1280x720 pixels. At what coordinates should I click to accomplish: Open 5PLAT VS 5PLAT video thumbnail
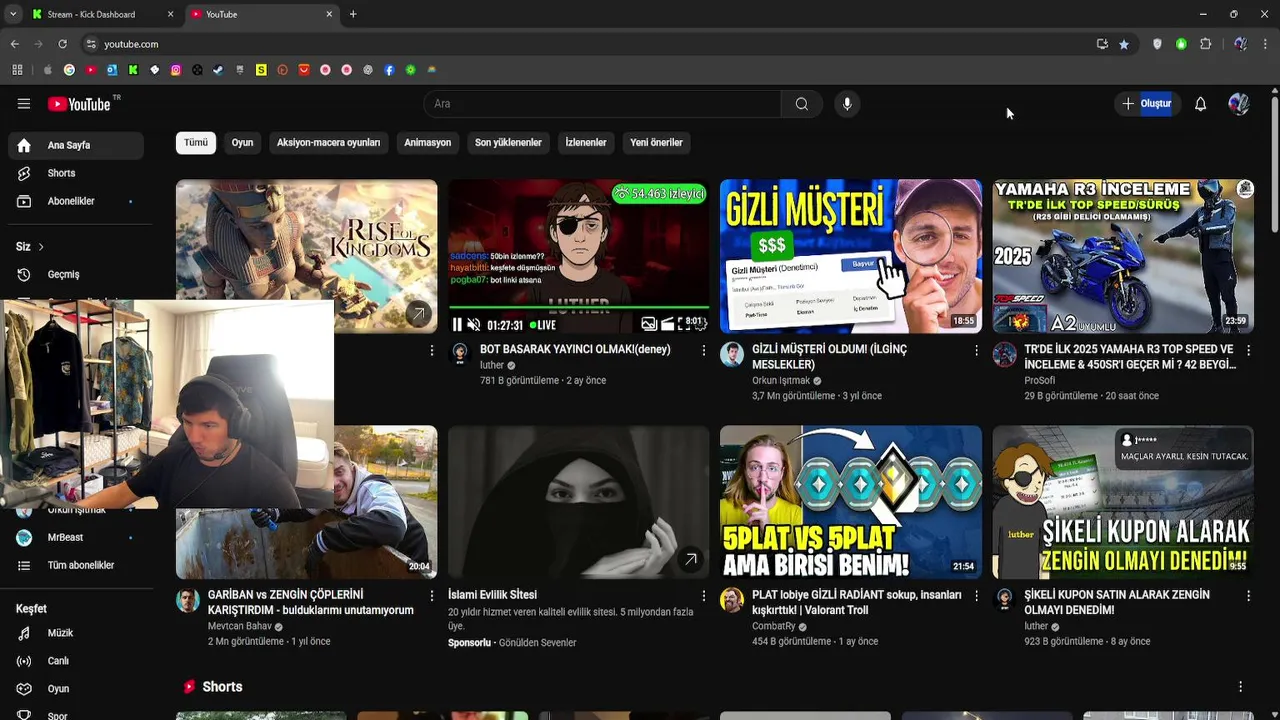tap(851, 502)
